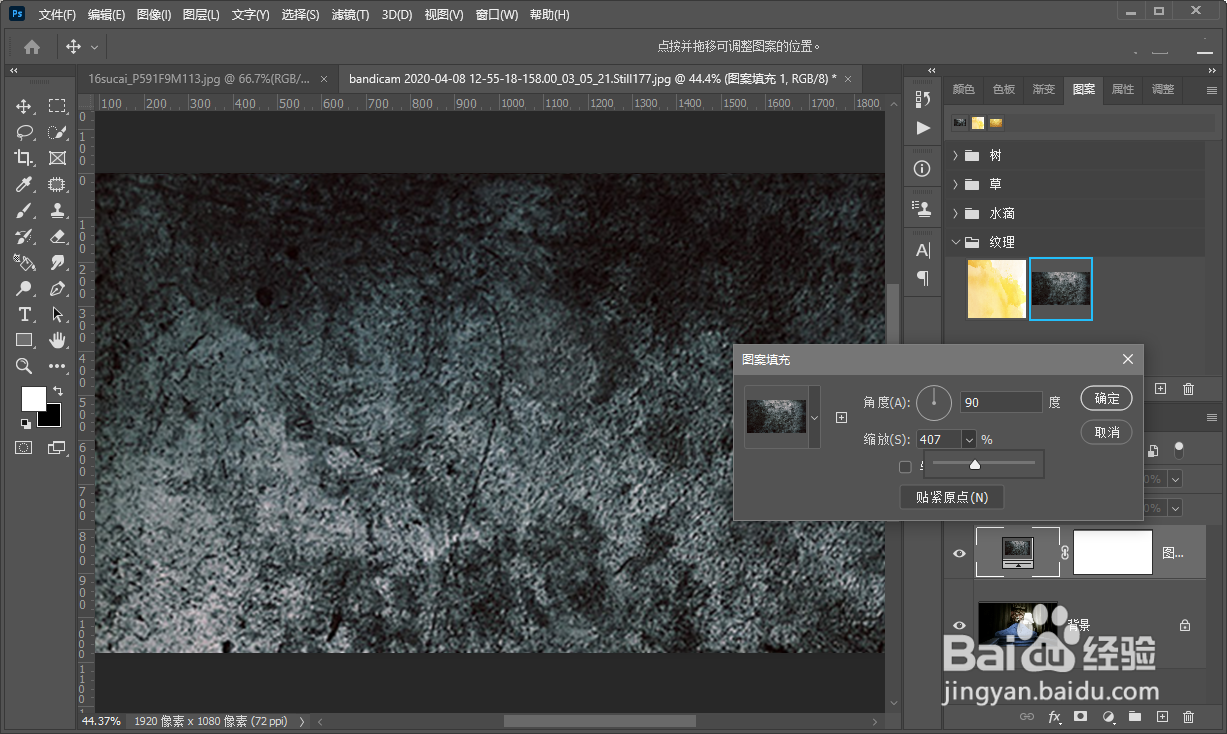This screenshot has width=1227, height=734.
Task: Select the Clone Stamp tool
Action: coord(57,210)
